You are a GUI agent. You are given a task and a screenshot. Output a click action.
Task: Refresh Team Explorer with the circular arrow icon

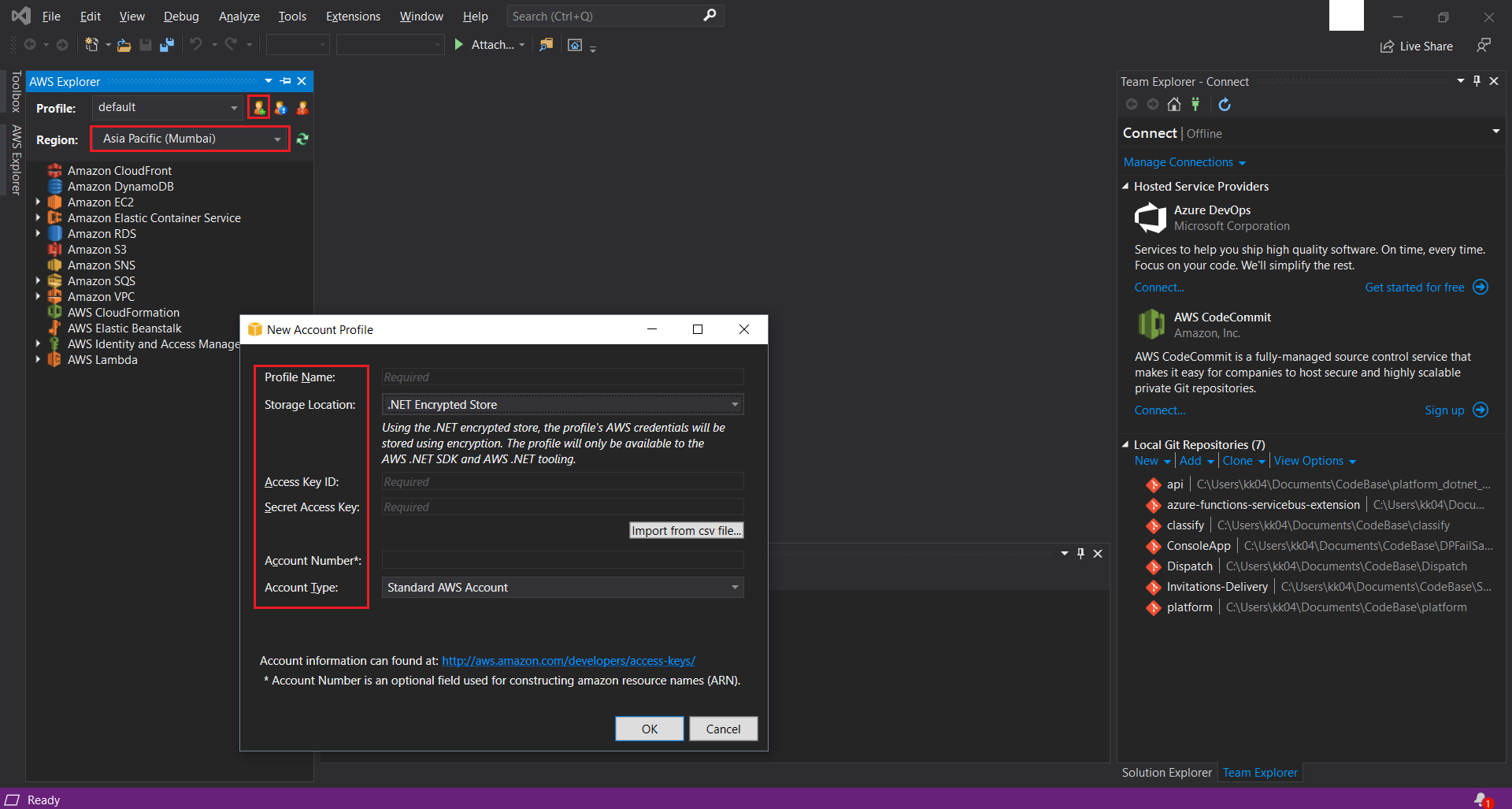pyautogui.click(x=1225, y=104)
